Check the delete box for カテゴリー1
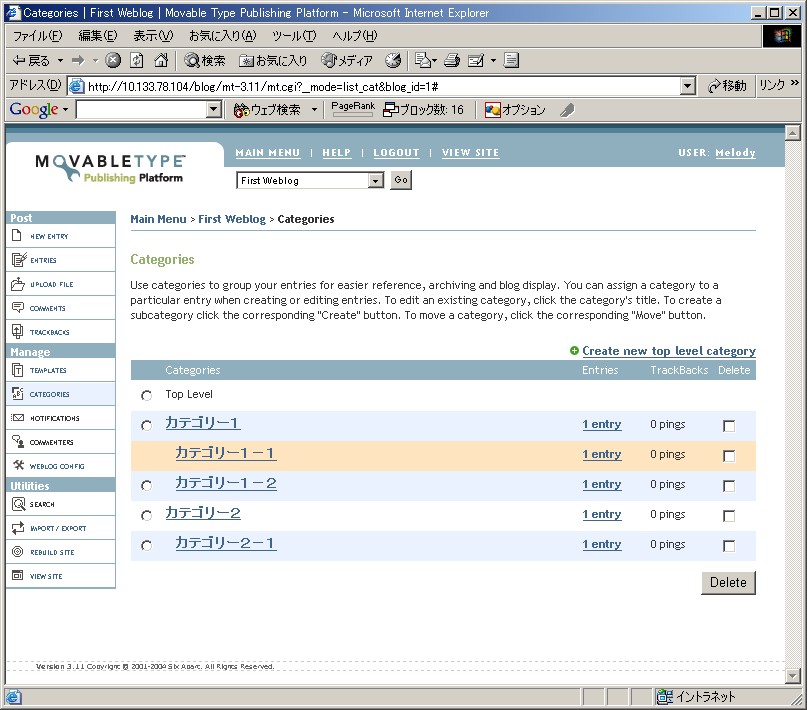The width and height of the screenshot is (807, 710). coord(729,425)
